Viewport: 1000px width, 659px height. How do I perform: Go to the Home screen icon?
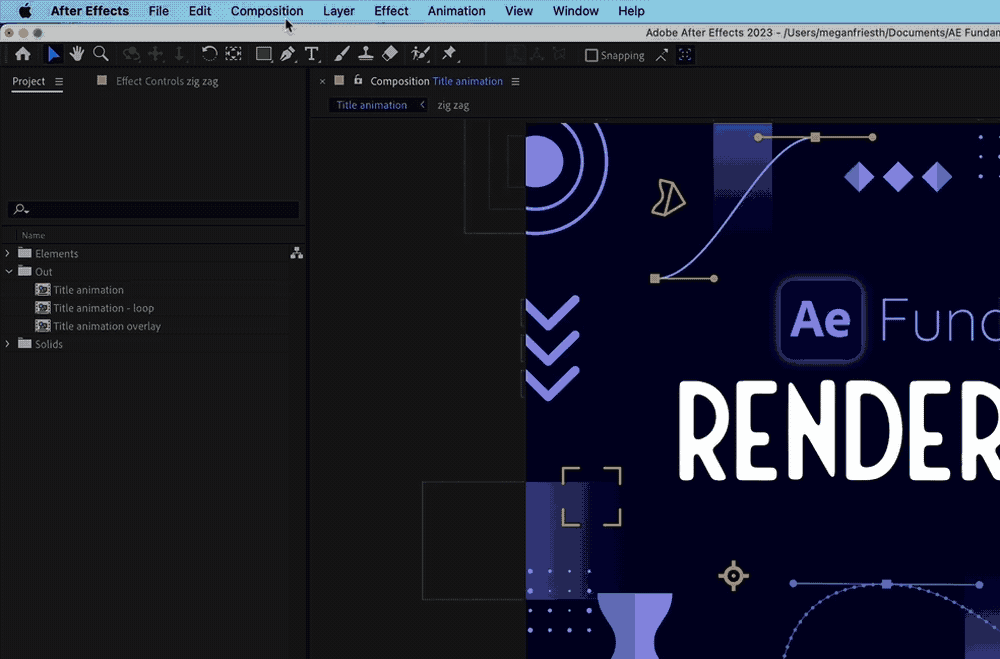[x=23, y=54]
